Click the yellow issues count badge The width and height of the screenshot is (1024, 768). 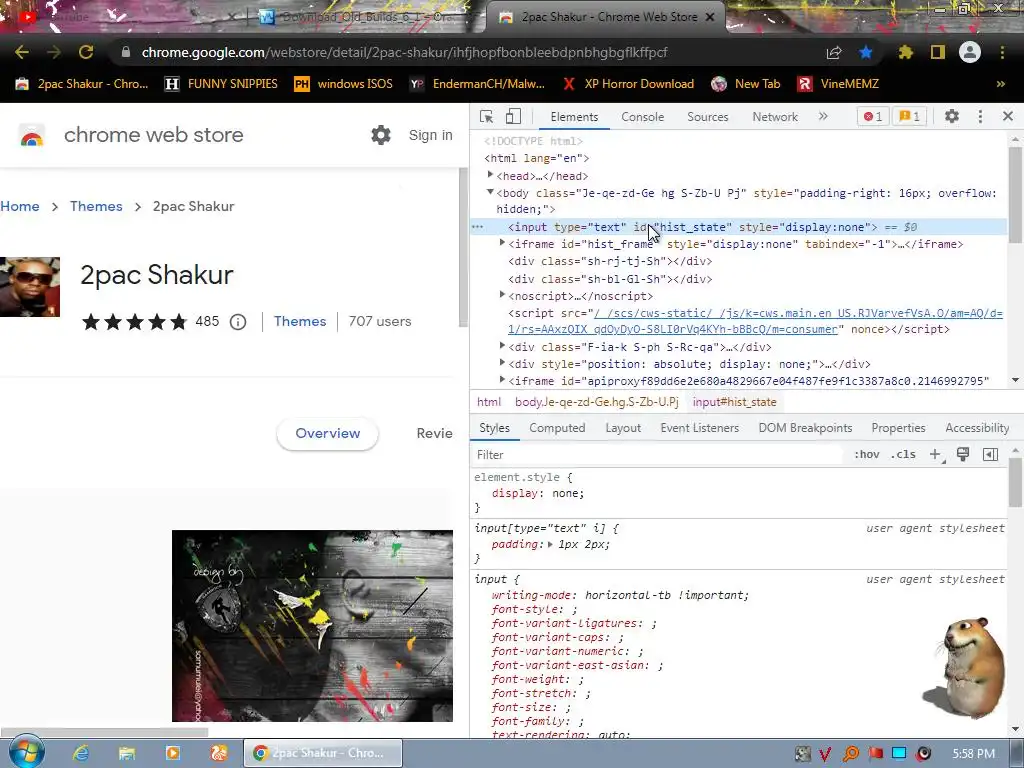[909, 116]
